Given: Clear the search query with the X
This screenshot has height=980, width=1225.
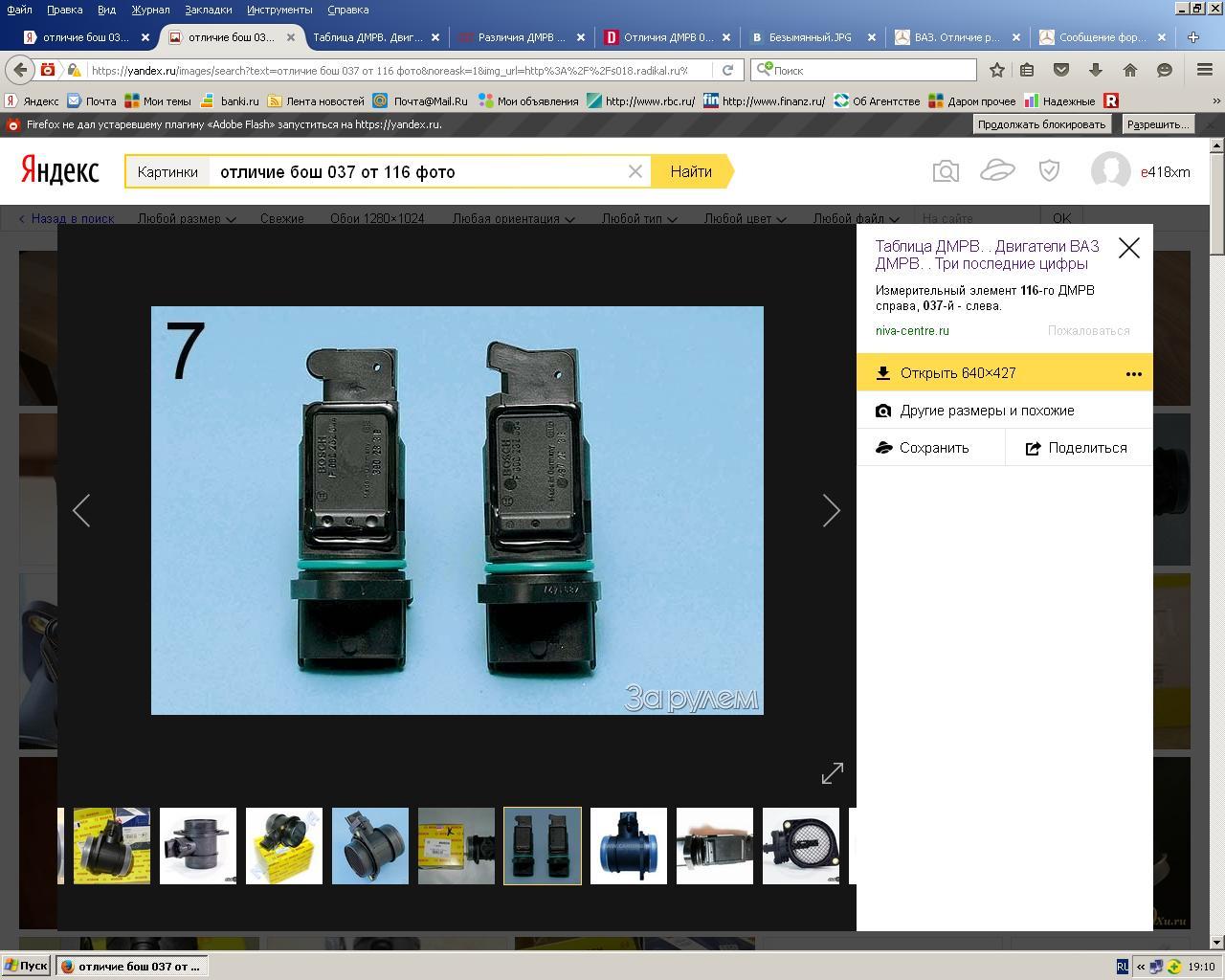Looking at the screenshot, I should pyautogui.click(x=635, y=172).
